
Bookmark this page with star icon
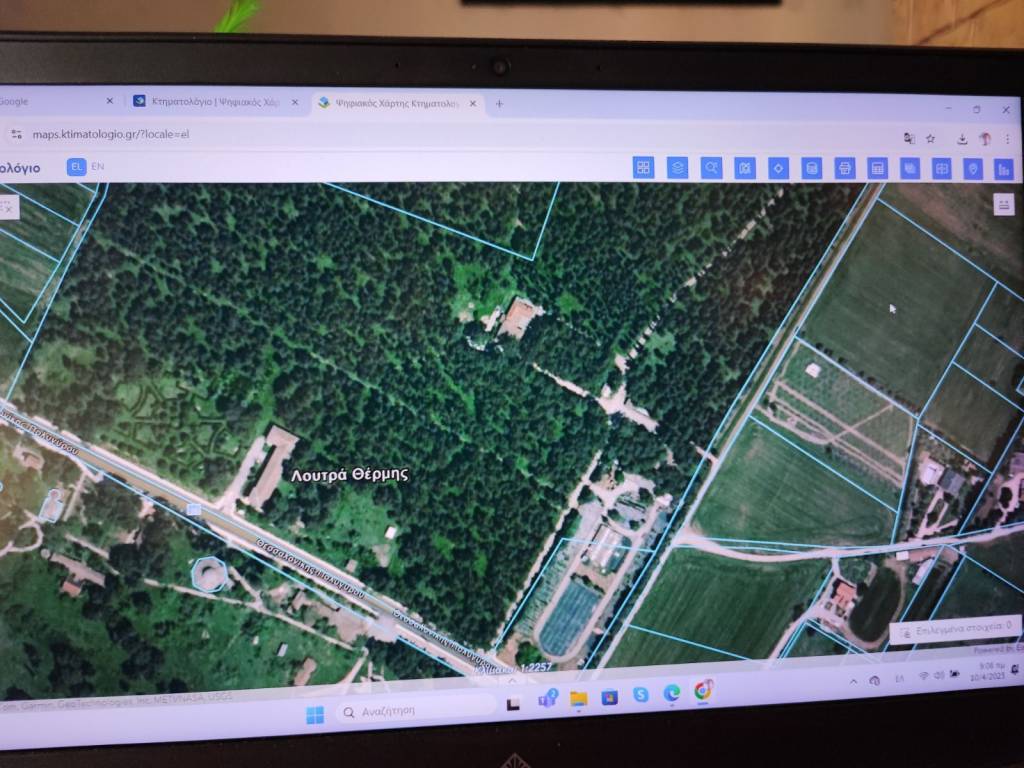point(930,139)
